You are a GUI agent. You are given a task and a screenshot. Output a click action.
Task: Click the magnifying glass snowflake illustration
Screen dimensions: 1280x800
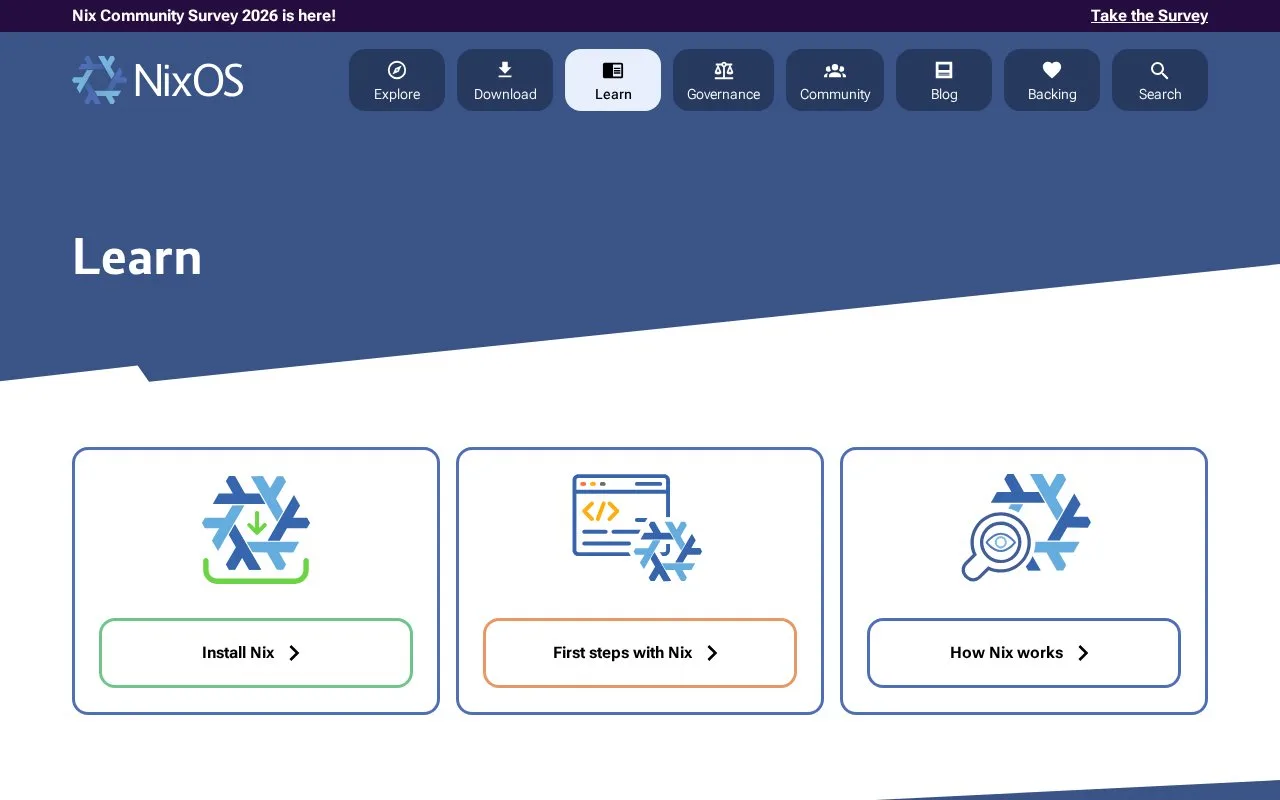pos(1025,527)
